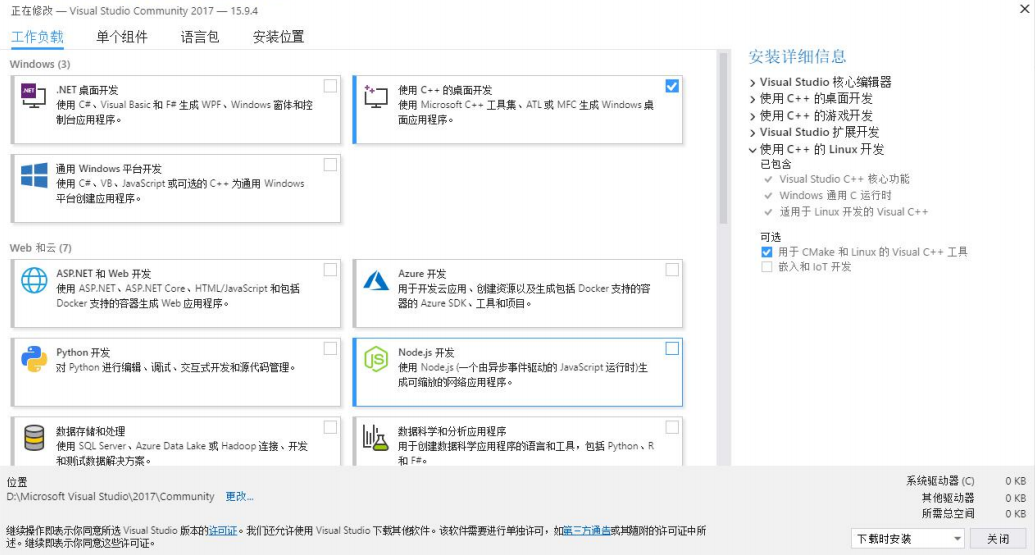This screenshot has height=555, width=1035.
Task: Click the Windows (3) section header
Action: click(40, 64)
